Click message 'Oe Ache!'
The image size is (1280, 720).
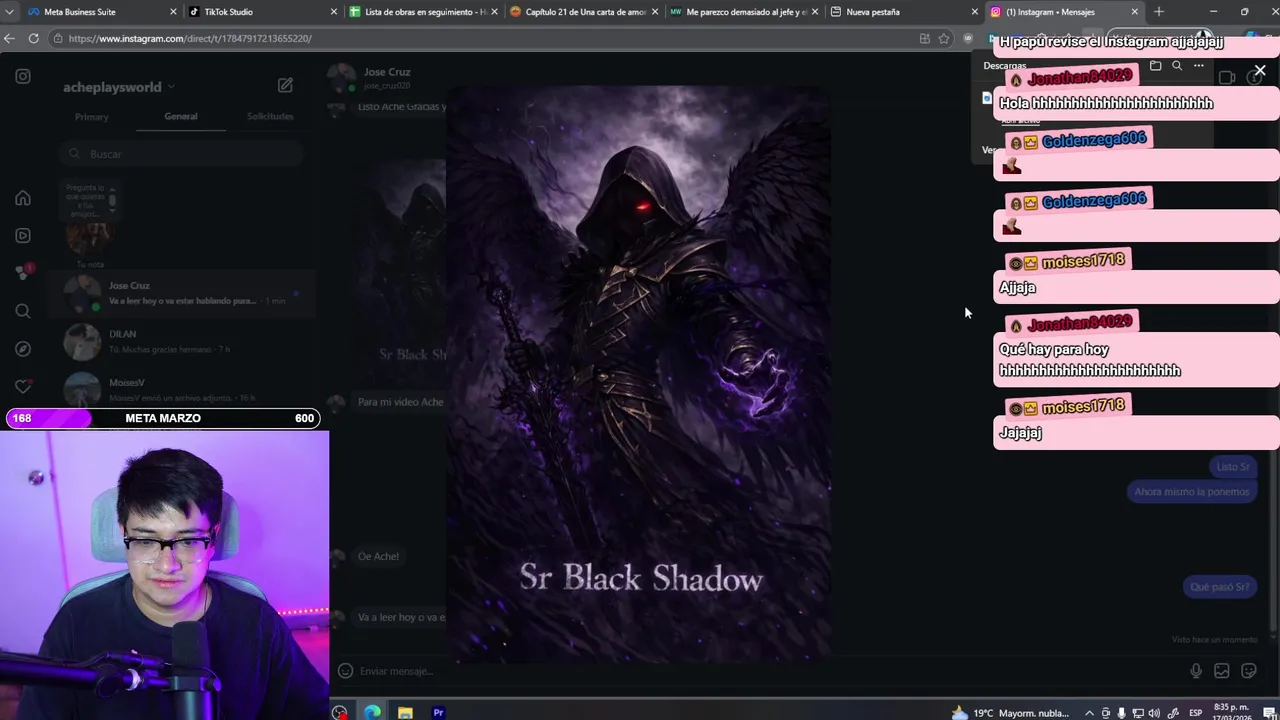tap(378, 556)
